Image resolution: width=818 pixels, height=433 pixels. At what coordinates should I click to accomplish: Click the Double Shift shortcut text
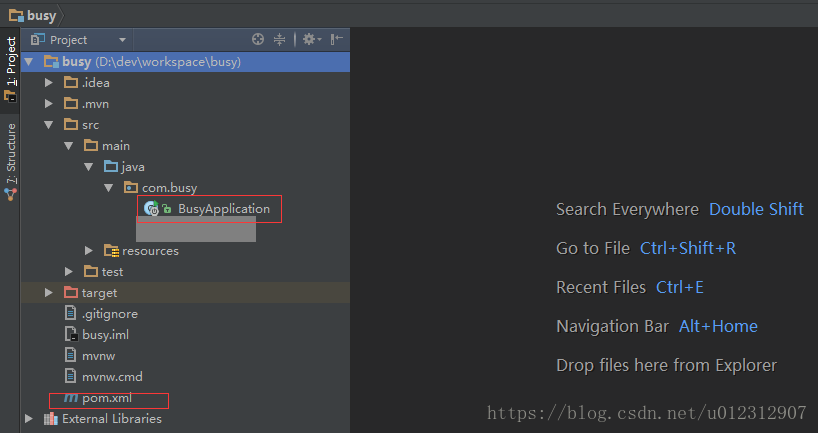(756, 209)
